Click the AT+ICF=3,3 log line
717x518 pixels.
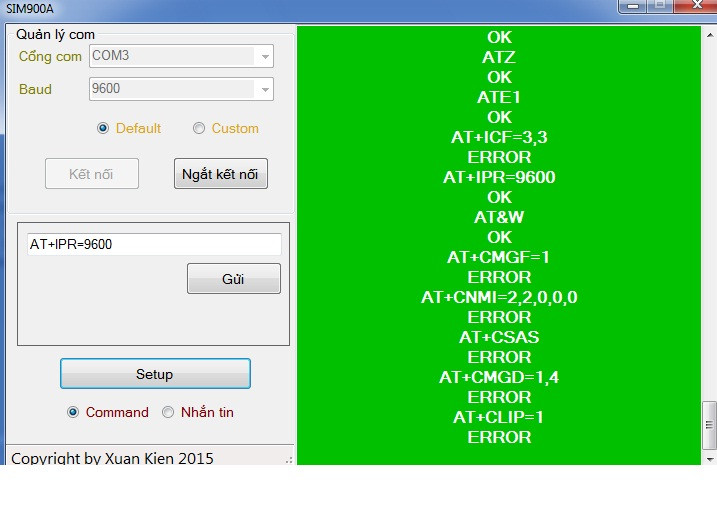[499, 137]
